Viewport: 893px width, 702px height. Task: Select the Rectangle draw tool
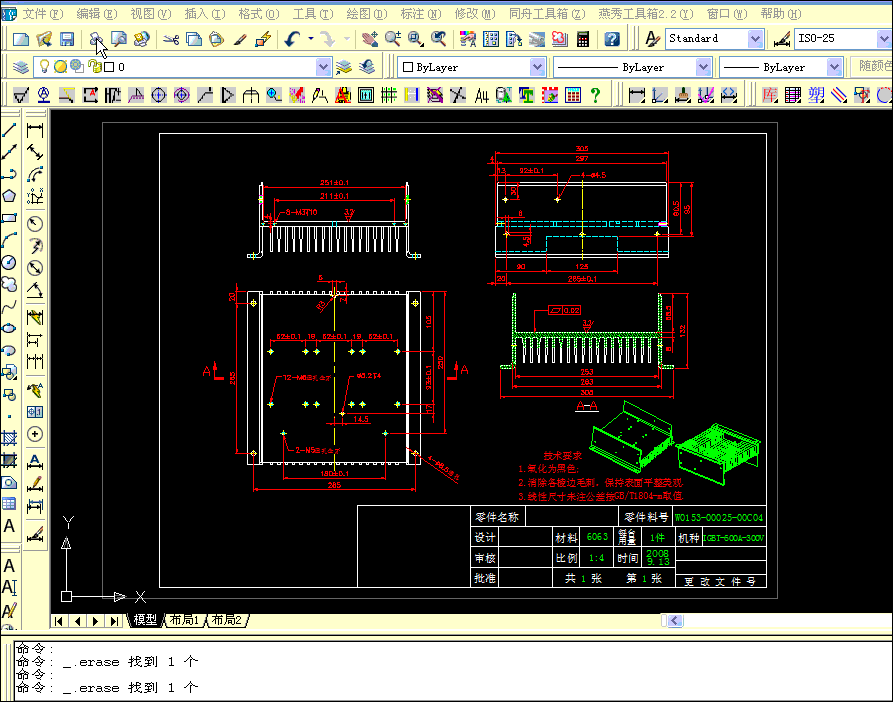[x=9, y=218]
